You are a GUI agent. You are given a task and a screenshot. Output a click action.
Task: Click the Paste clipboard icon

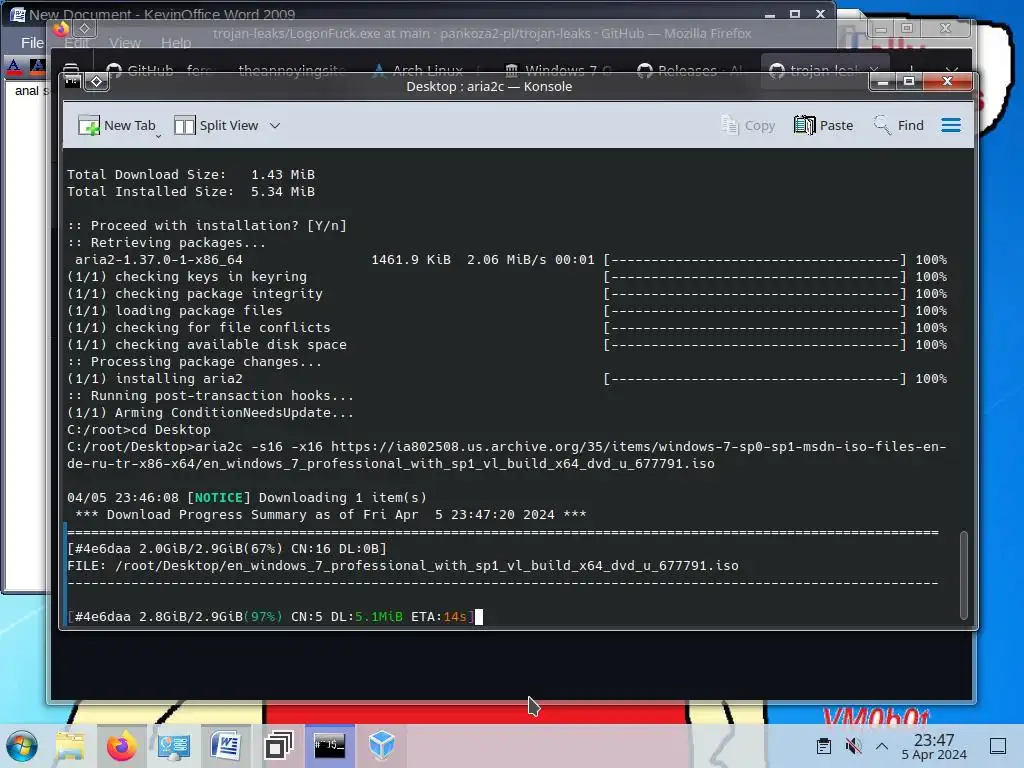pos(805,125)
